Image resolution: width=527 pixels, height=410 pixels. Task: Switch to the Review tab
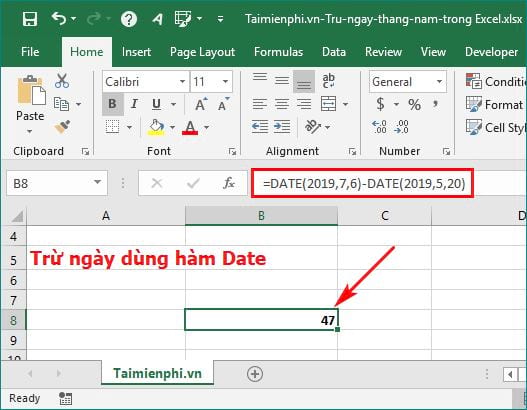point(383,52)
